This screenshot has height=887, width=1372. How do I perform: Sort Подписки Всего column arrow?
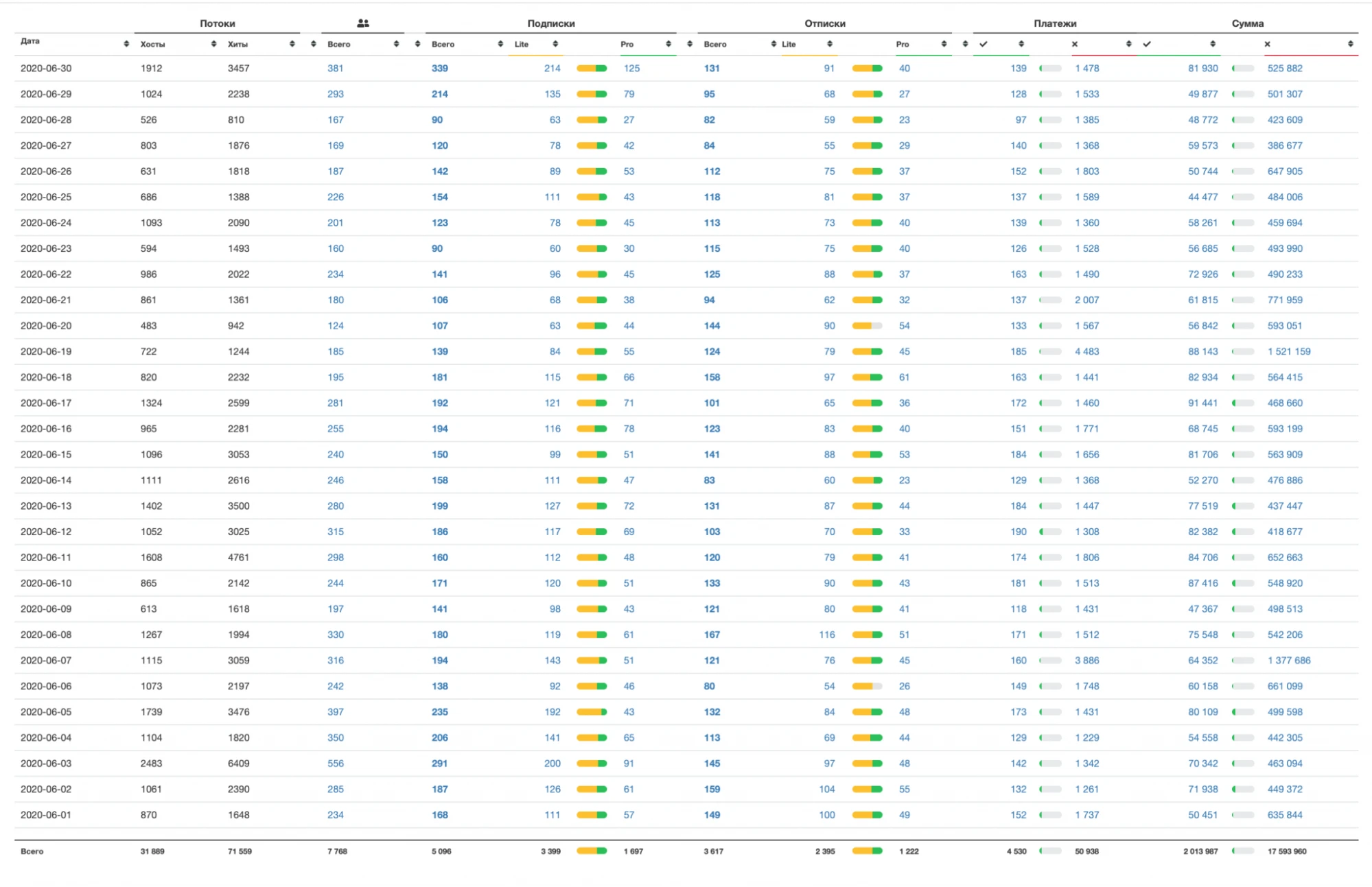click(500, 44)
